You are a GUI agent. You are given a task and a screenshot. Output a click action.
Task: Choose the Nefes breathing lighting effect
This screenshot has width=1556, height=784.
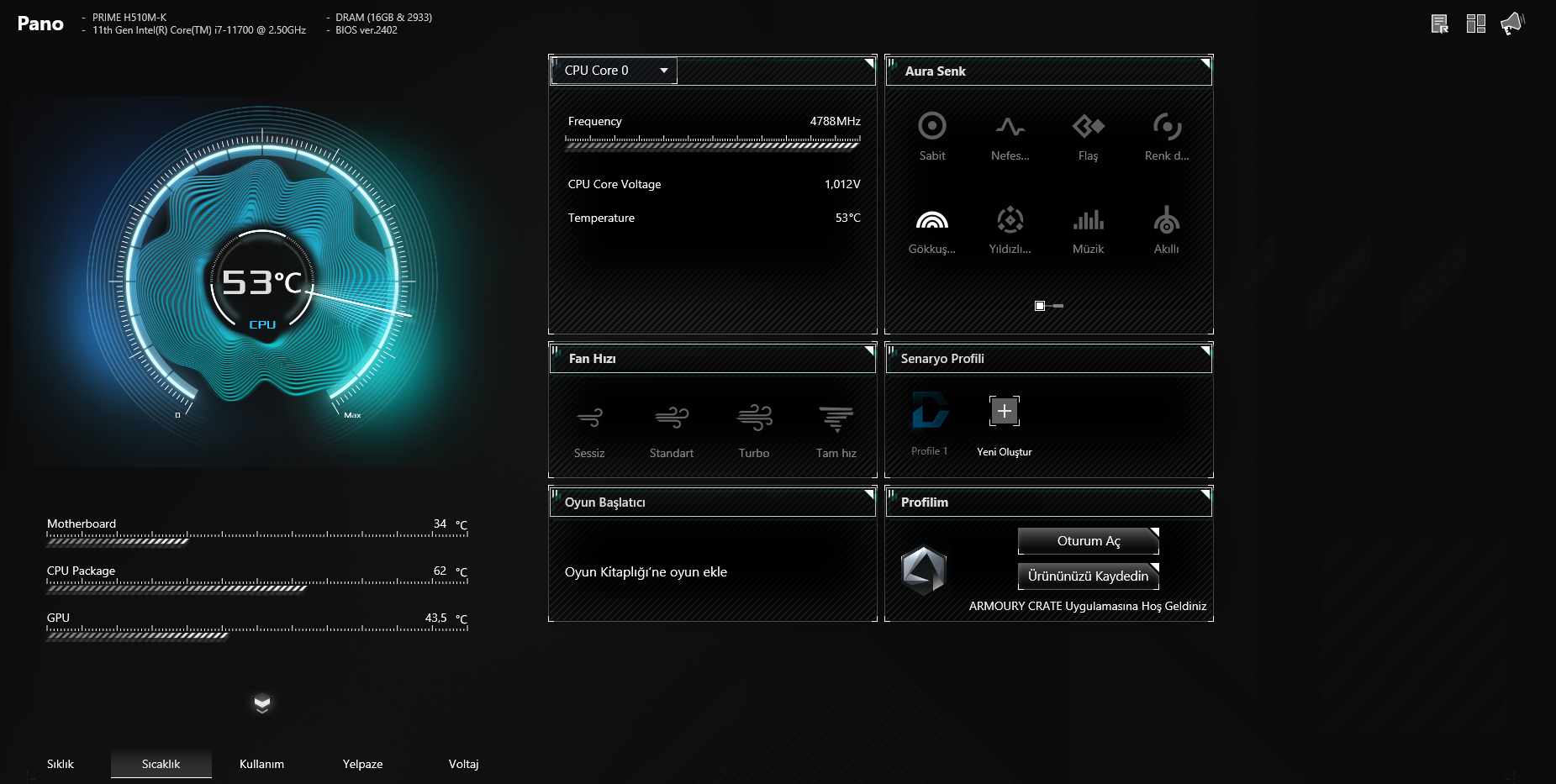[x=1010, y=135]
